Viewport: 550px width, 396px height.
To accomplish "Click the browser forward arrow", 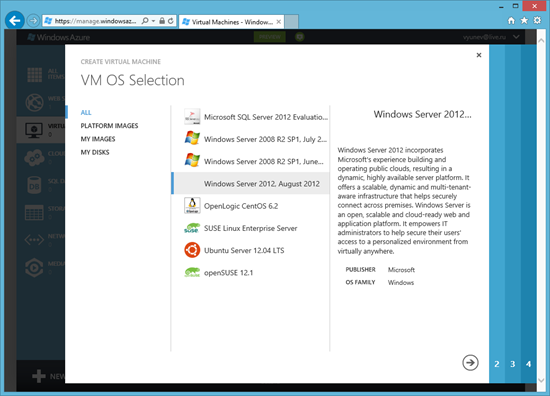I will (x=33, y=21).
